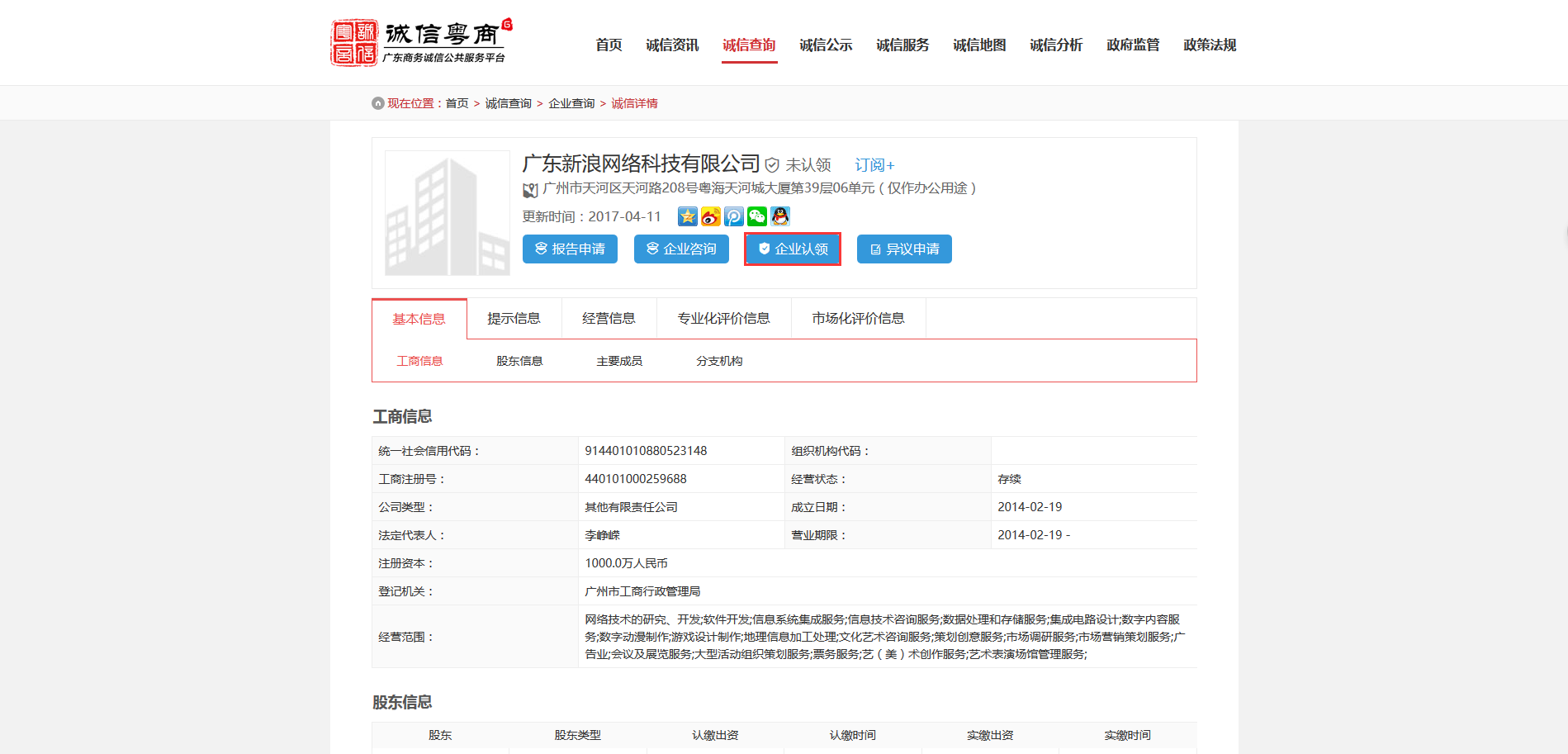The width and height of the screenshot is (1568, 754).
Task: Open 诚信服务 navigation item
Action: 902,45
